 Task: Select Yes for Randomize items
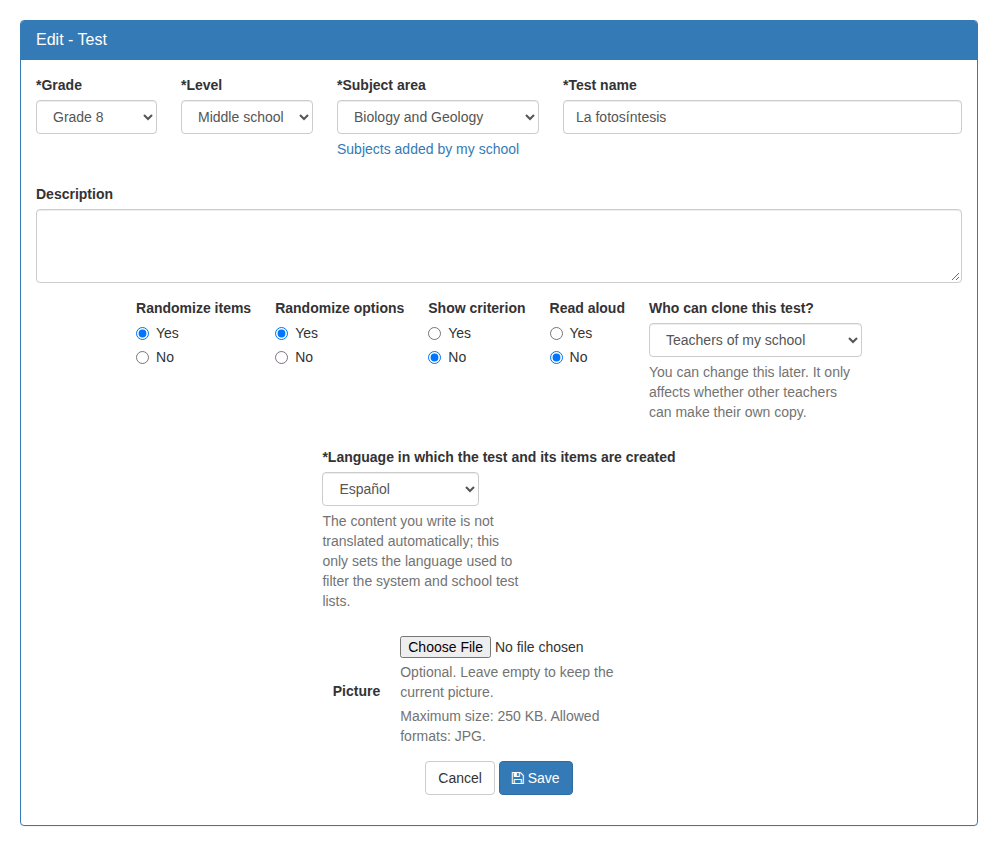pos(143,333)
